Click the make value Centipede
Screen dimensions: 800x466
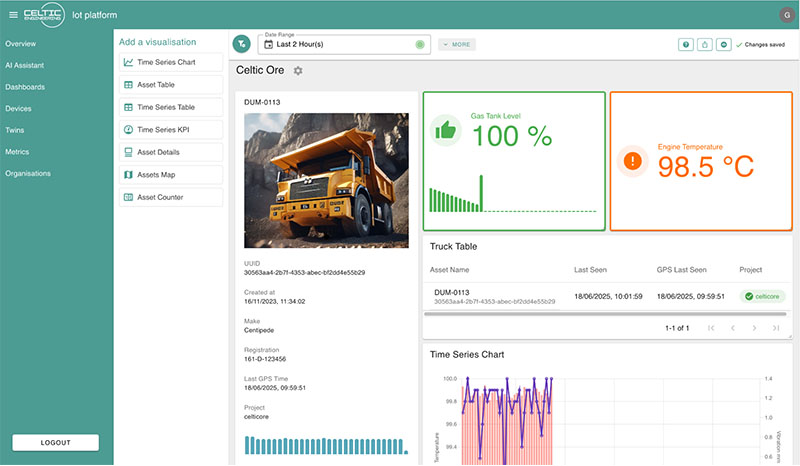click(259, 330)
